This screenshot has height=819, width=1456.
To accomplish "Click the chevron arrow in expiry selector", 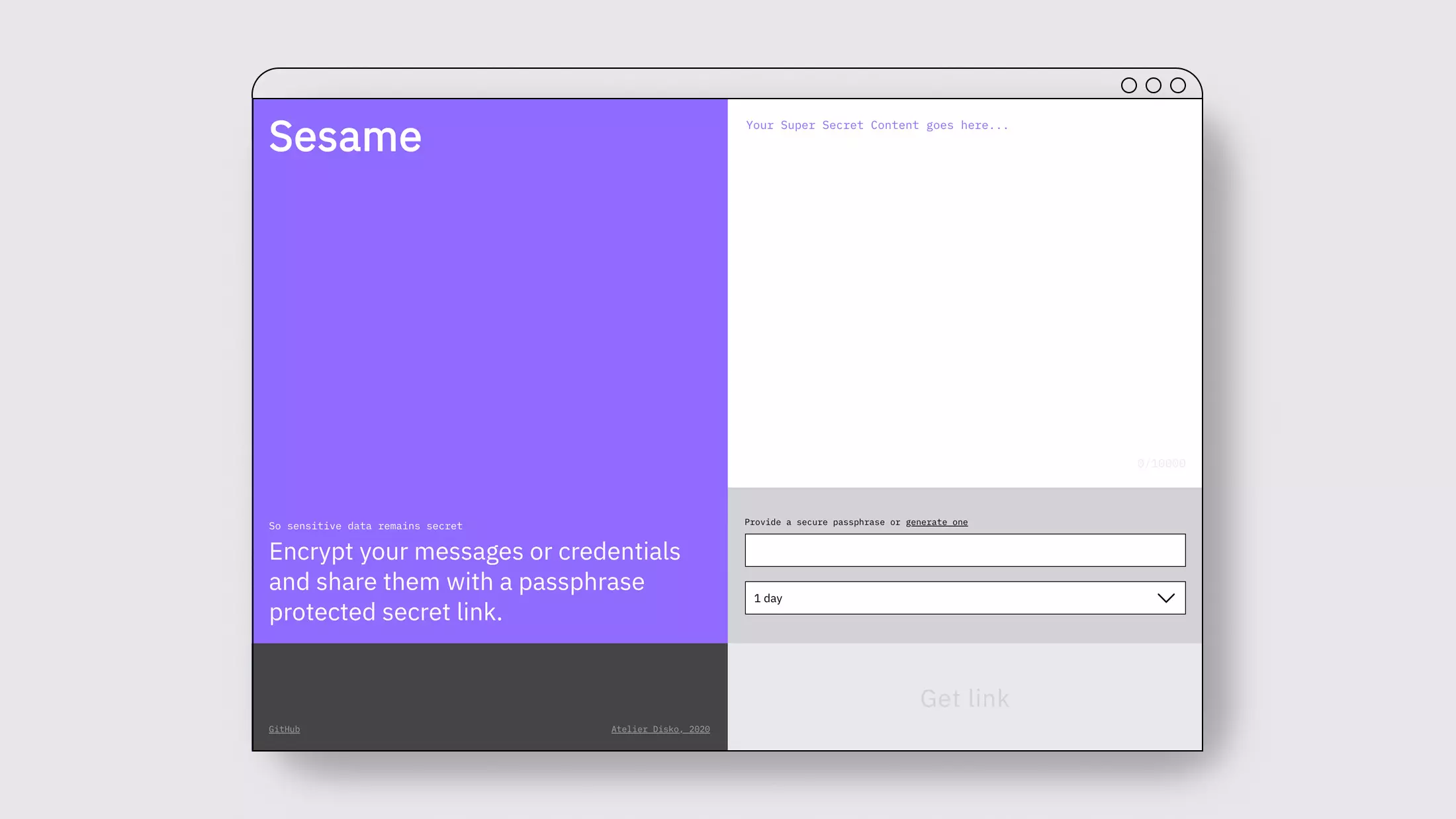I will (x=1165, y=598).
